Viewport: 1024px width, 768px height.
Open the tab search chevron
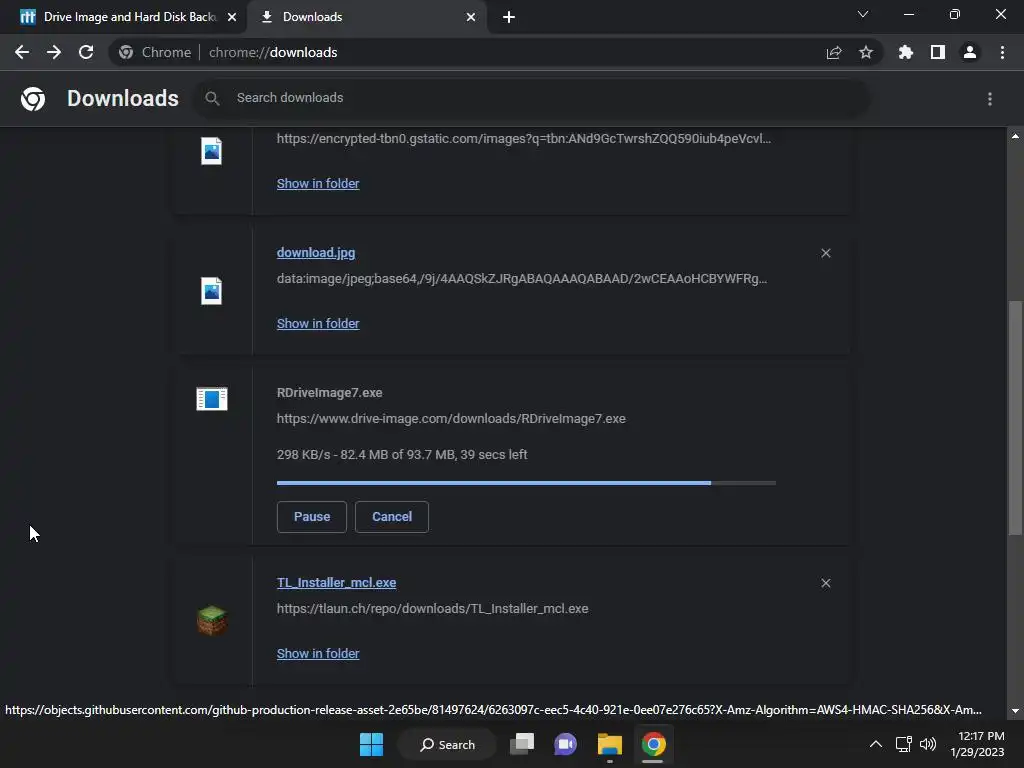(863, 14)
